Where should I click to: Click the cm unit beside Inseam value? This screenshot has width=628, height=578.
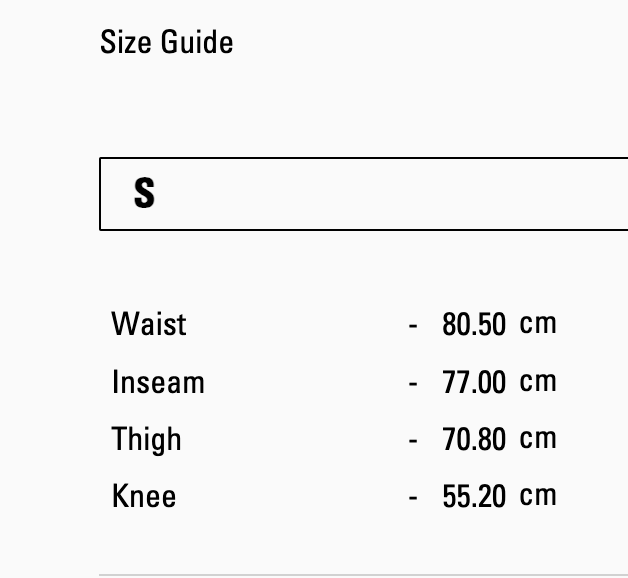(x=538, y=382)
